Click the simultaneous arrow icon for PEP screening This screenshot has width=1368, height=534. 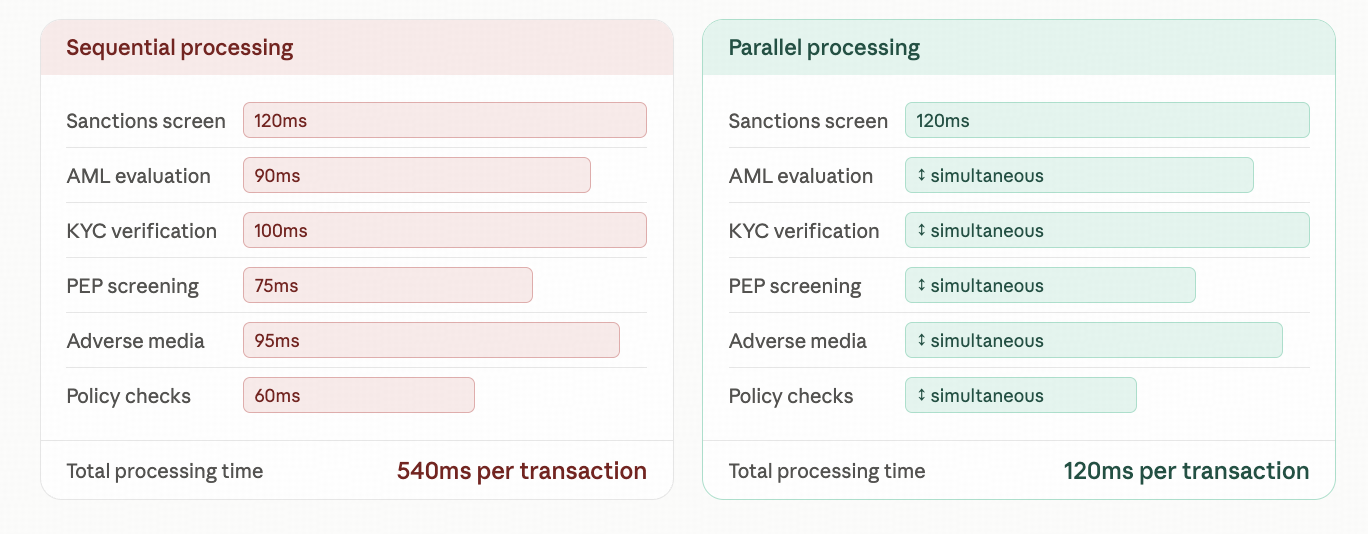[921, 286]
